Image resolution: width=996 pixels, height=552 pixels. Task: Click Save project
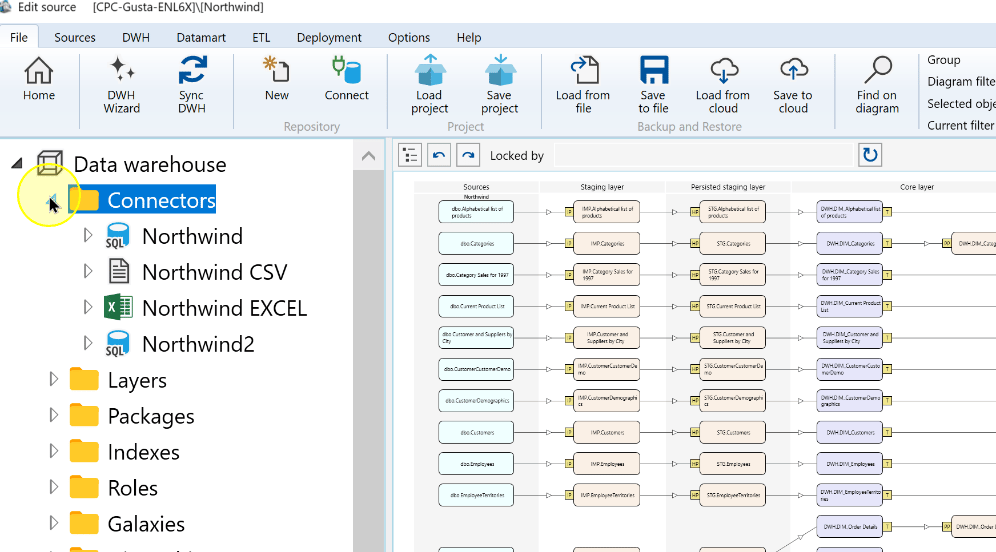point(499,85)
